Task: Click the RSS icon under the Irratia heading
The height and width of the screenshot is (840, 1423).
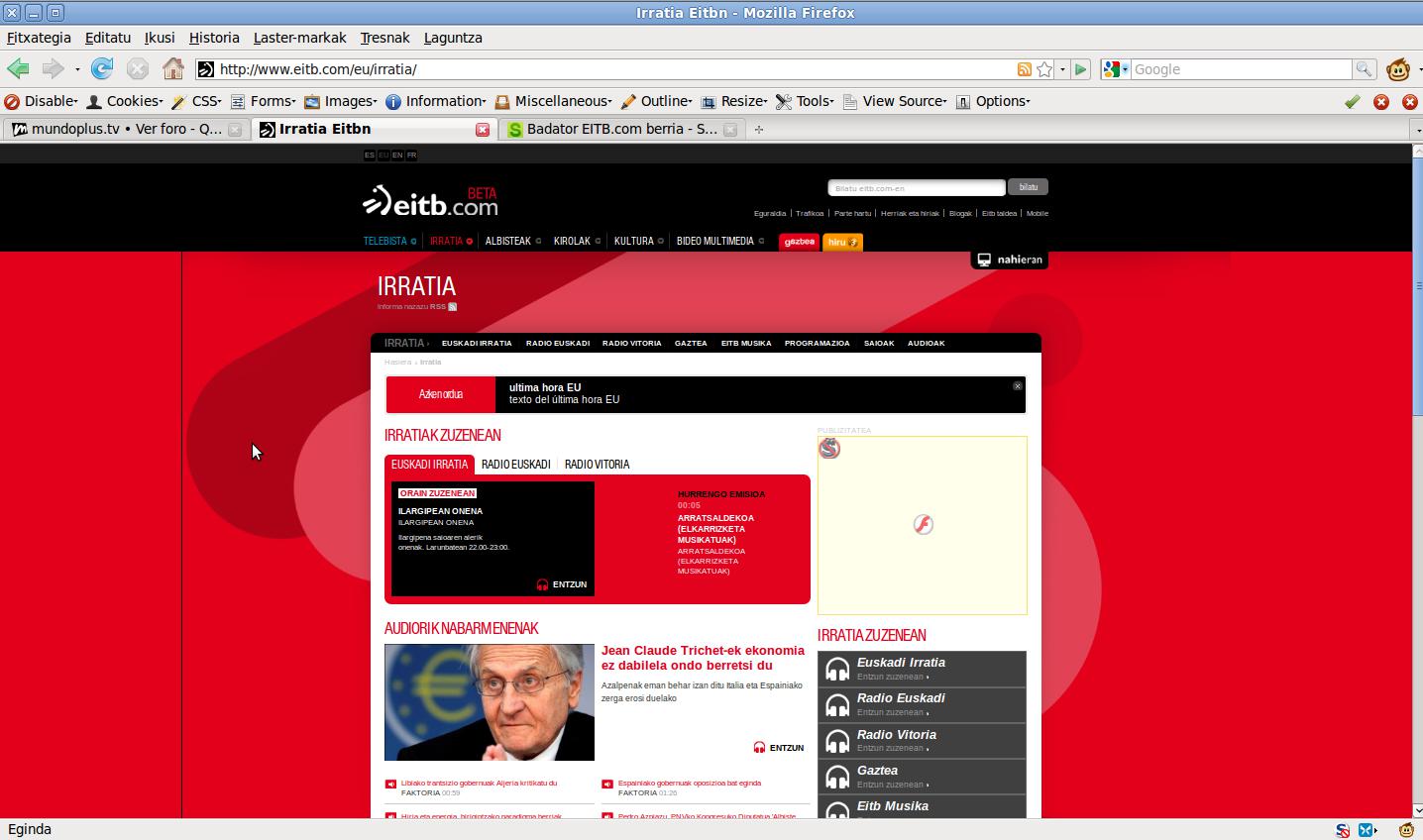Action: coord(453,307)
